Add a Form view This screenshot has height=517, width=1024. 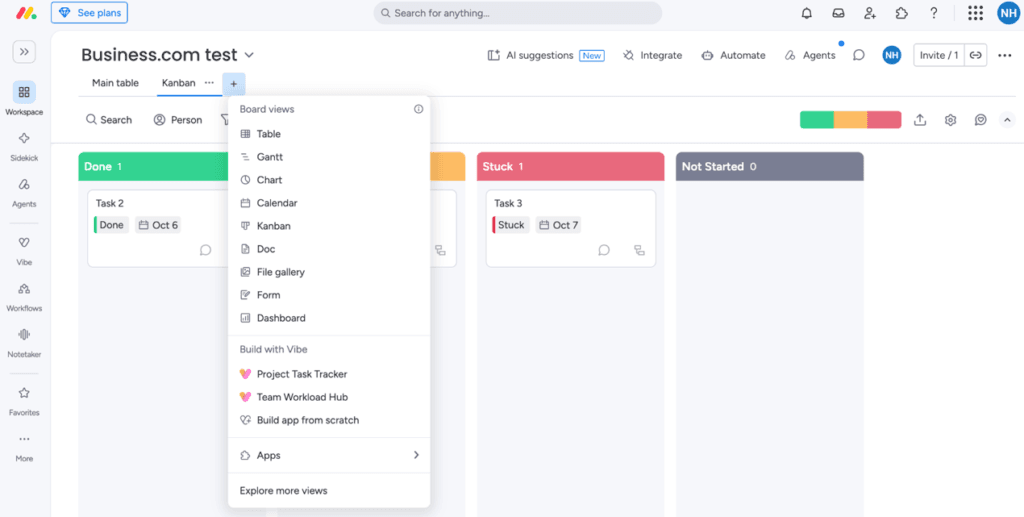tap(328, 295)
